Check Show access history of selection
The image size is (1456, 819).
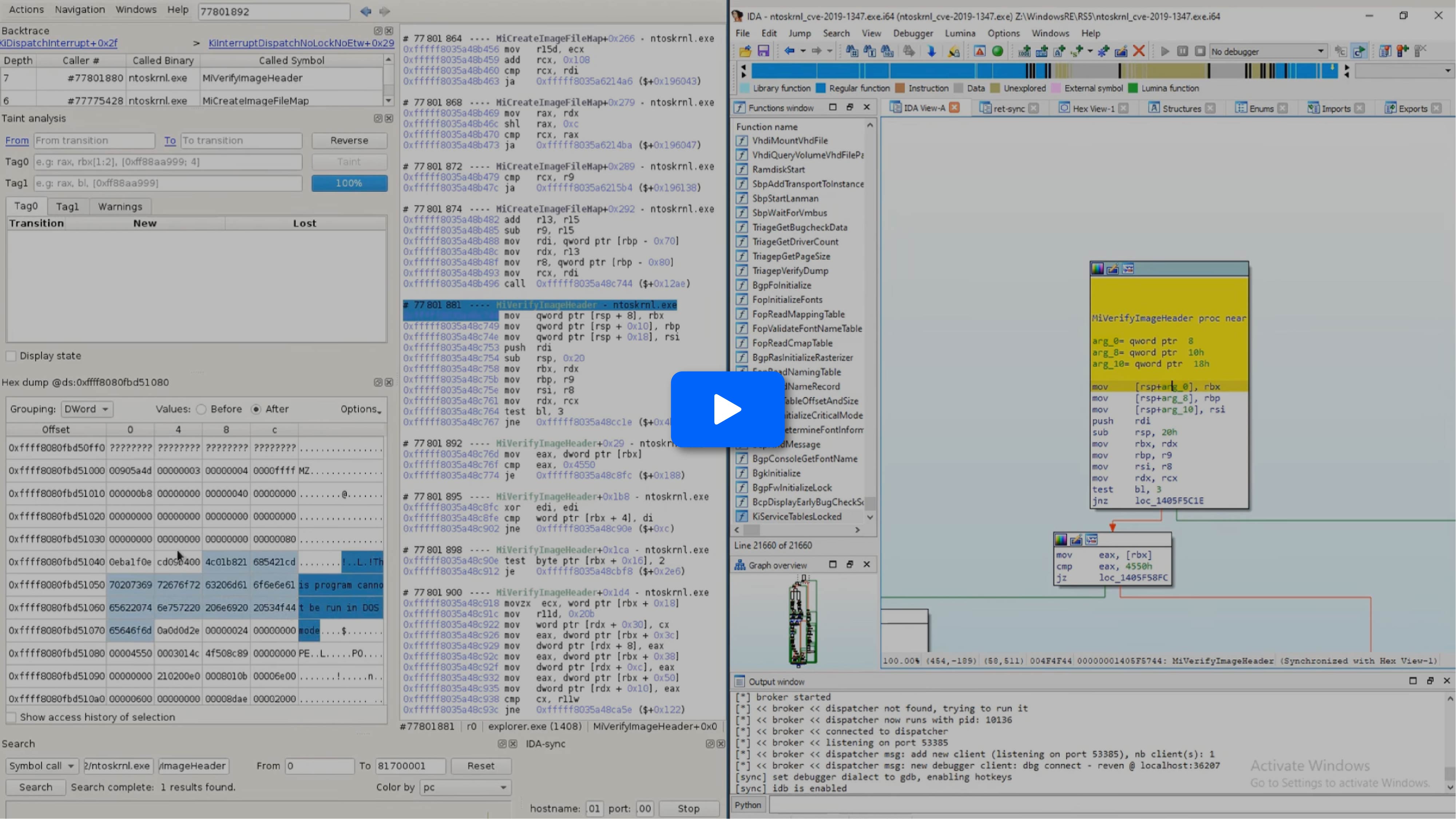point(11,717)
